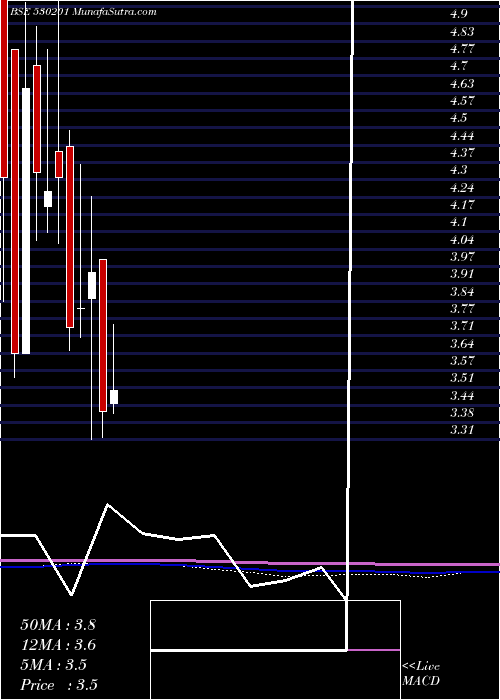Click the 3.51 price axis label
500x700 pixels.
pos(462,378)
